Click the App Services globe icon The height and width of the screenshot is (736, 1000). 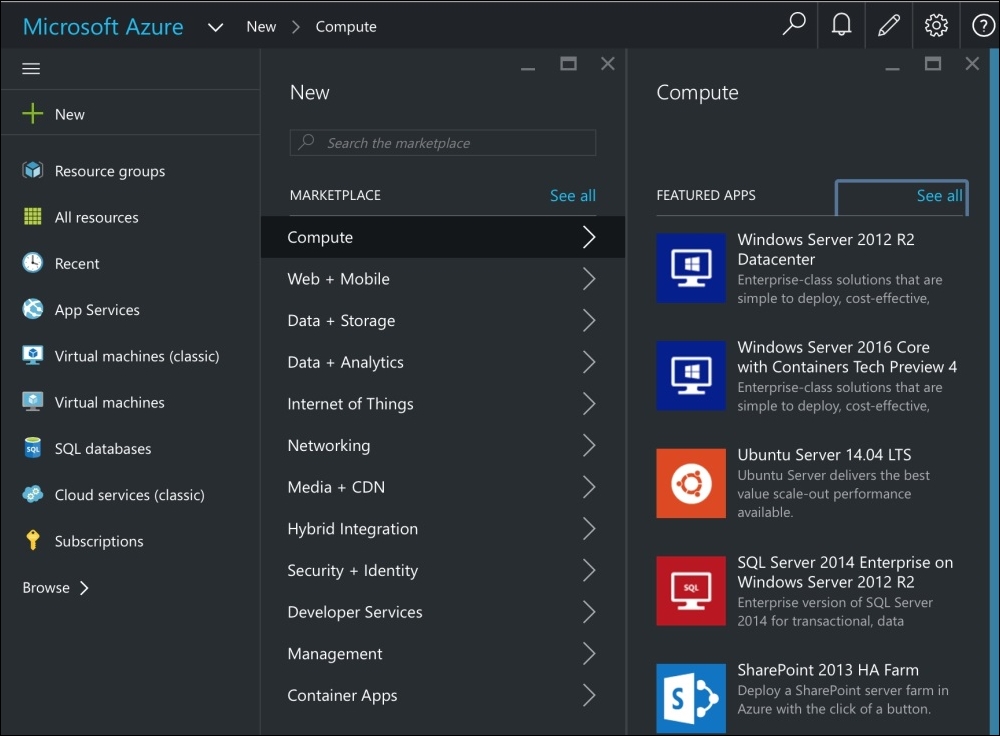(33, 309)
